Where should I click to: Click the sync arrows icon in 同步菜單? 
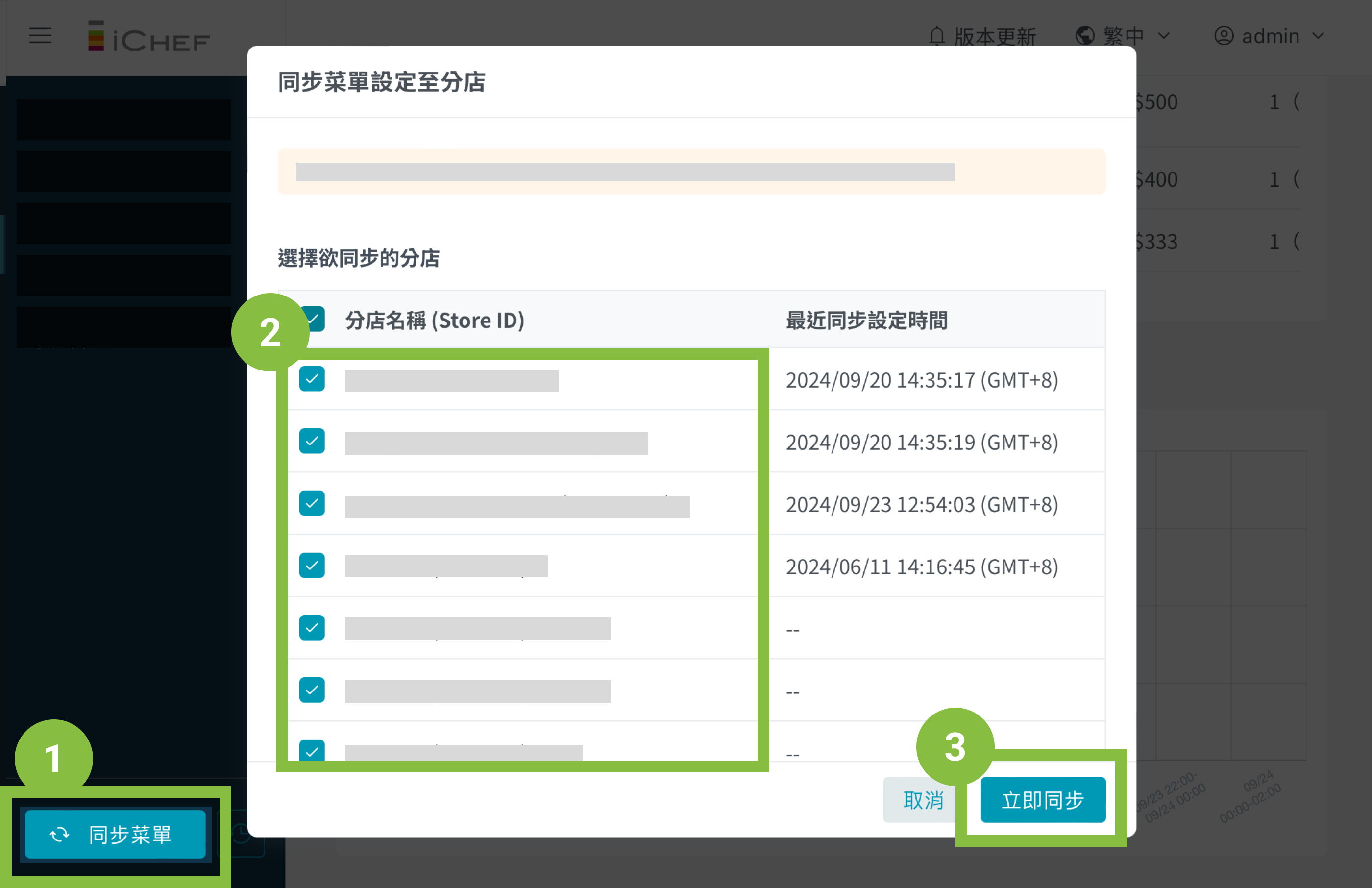pos(59,835)
